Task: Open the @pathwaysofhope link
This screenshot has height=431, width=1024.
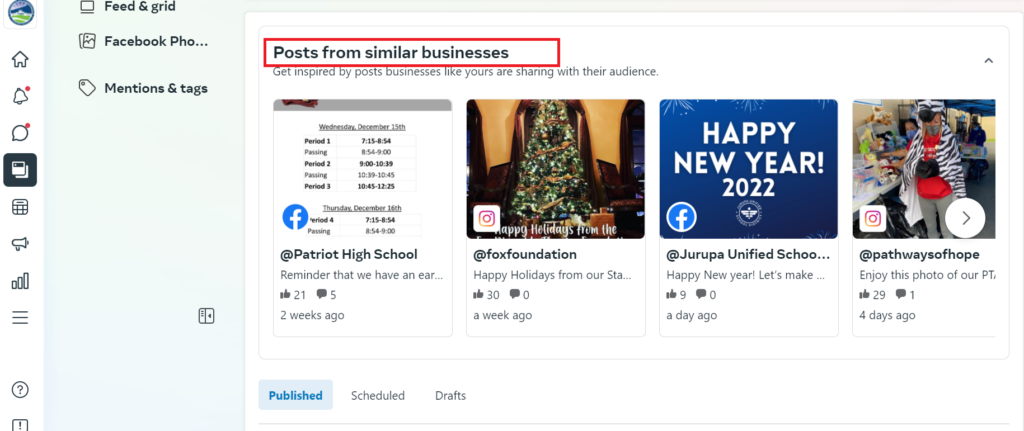Action: tap(920, 254)
